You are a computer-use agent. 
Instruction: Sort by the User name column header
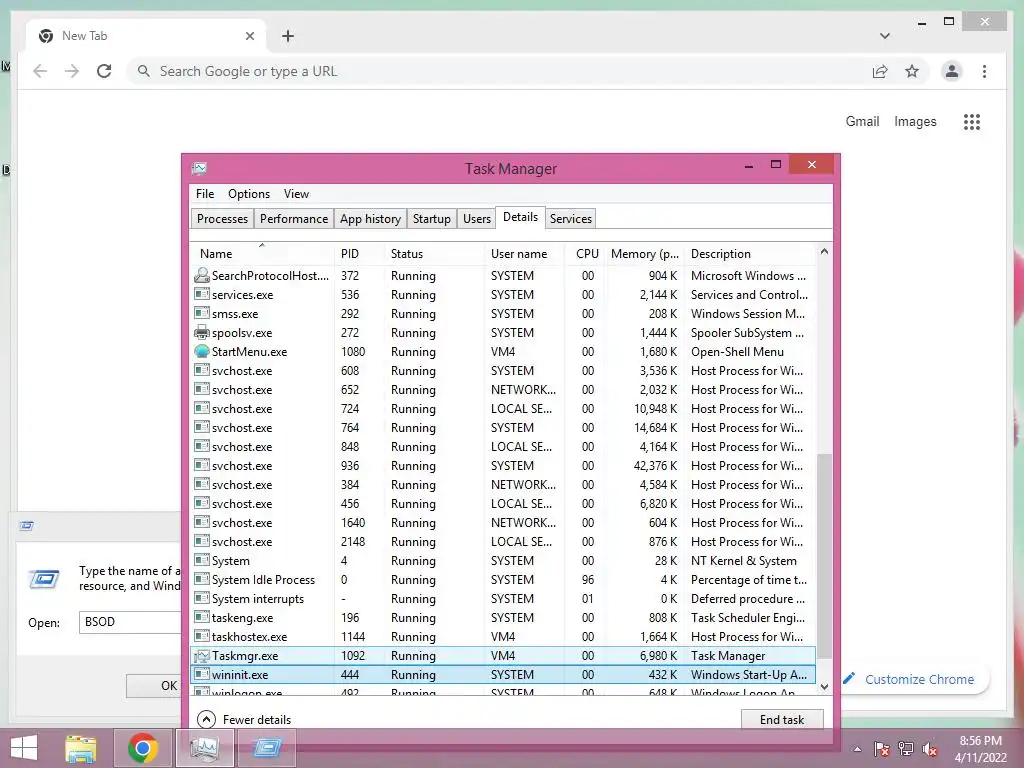click(x=524, y=253)
